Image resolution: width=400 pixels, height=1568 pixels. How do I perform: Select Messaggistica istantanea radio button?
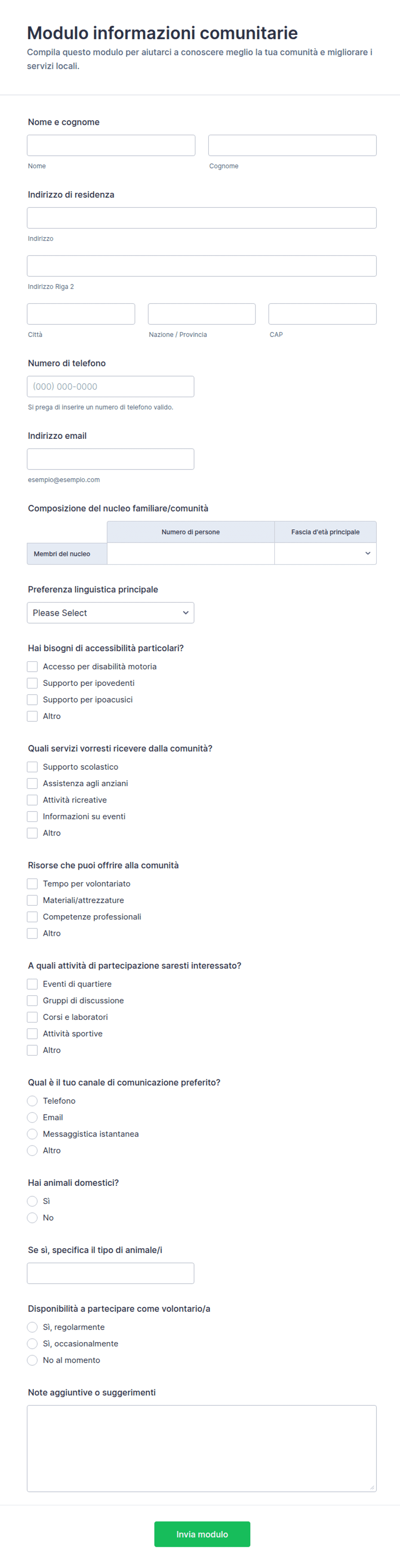32,1134
